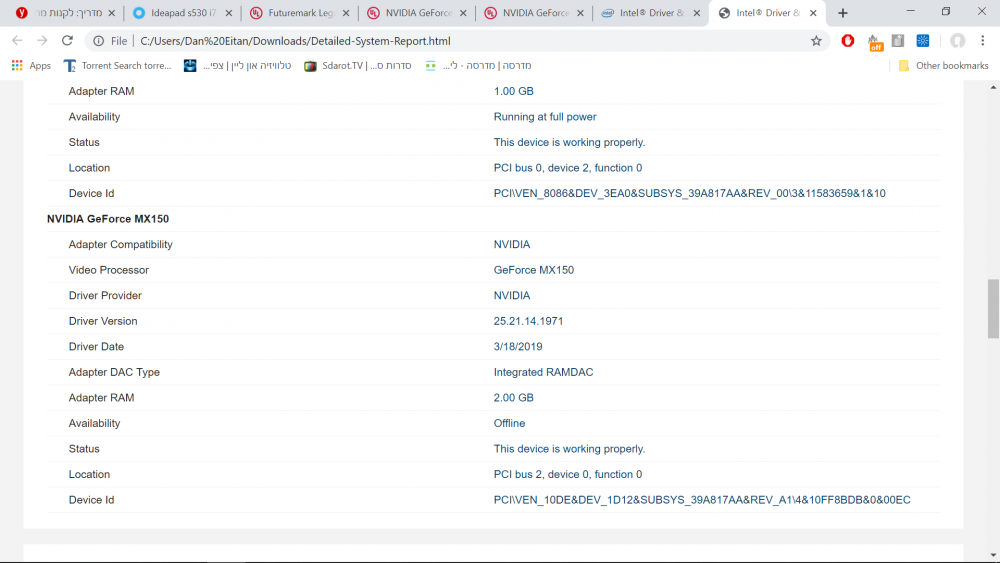Click the driver version 25.21.14.1971

[x=528, y=321]
